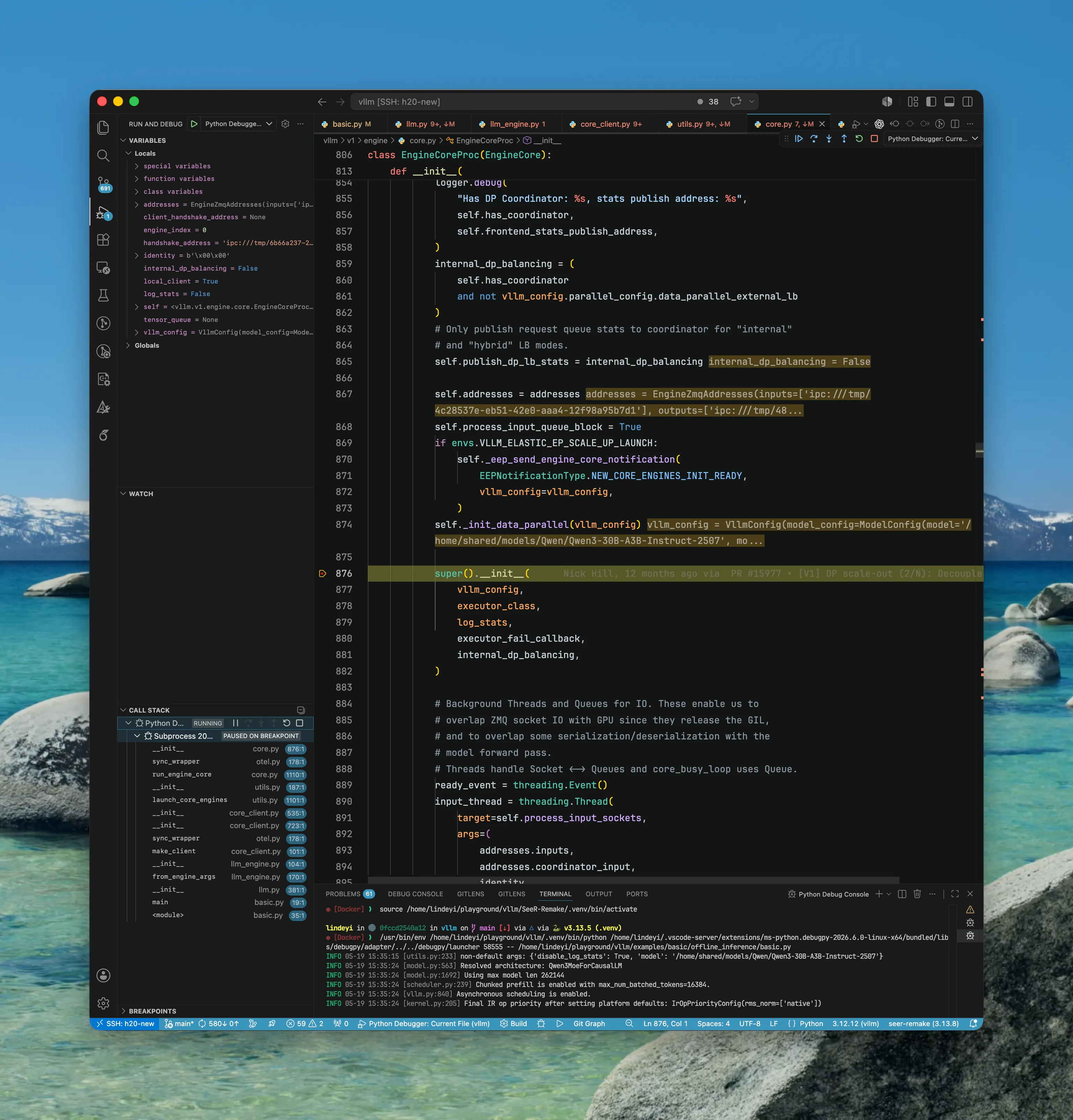The width and height of the screenshot is (1073, 1120).
Task: Open the PORTS panel tab
Action: pyautogui.click(x=637, y=894)
